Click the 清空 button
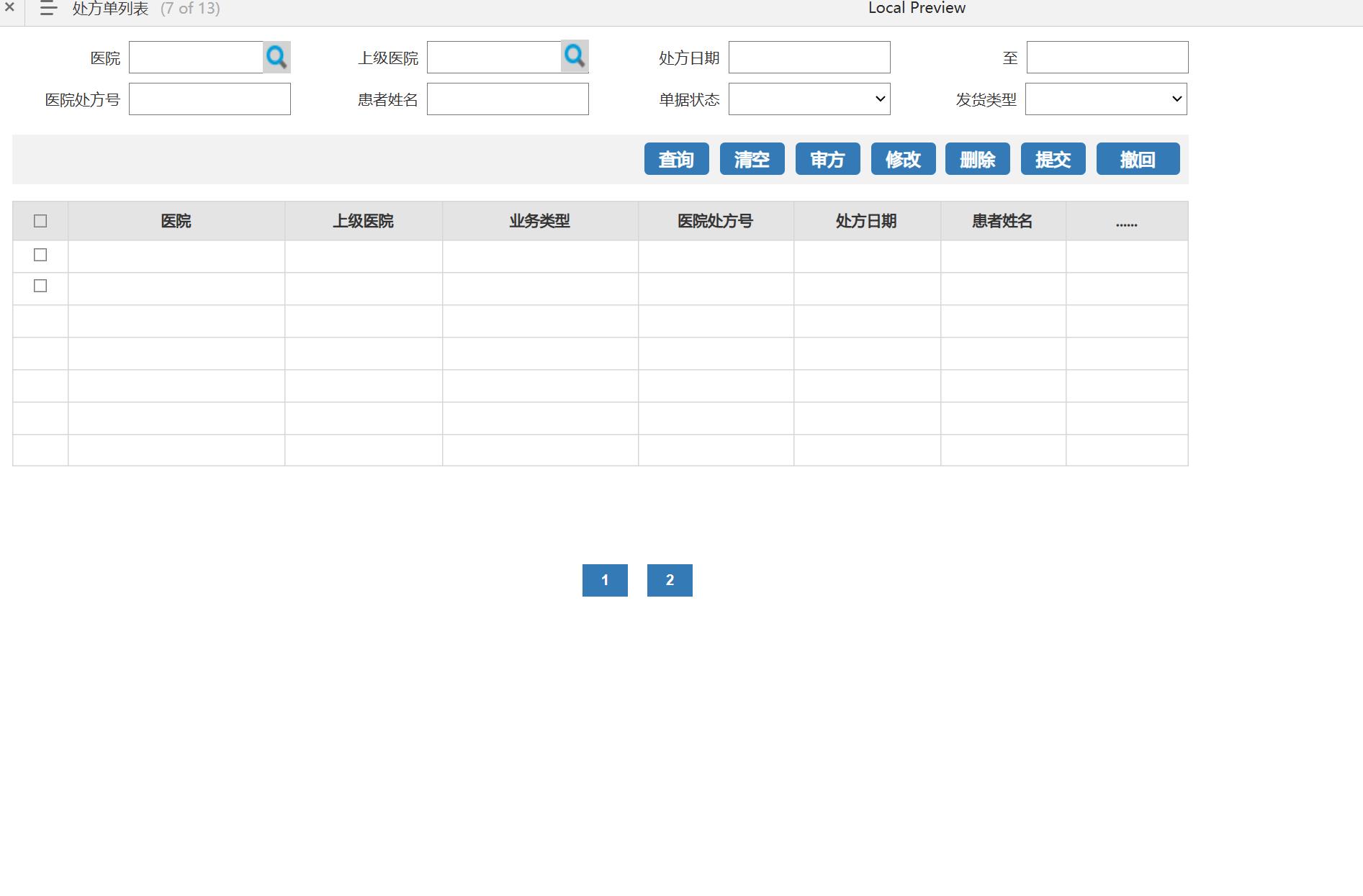The height and width of the screenshot is (896, 1363). pyautogui.click(x=752, y=159)
